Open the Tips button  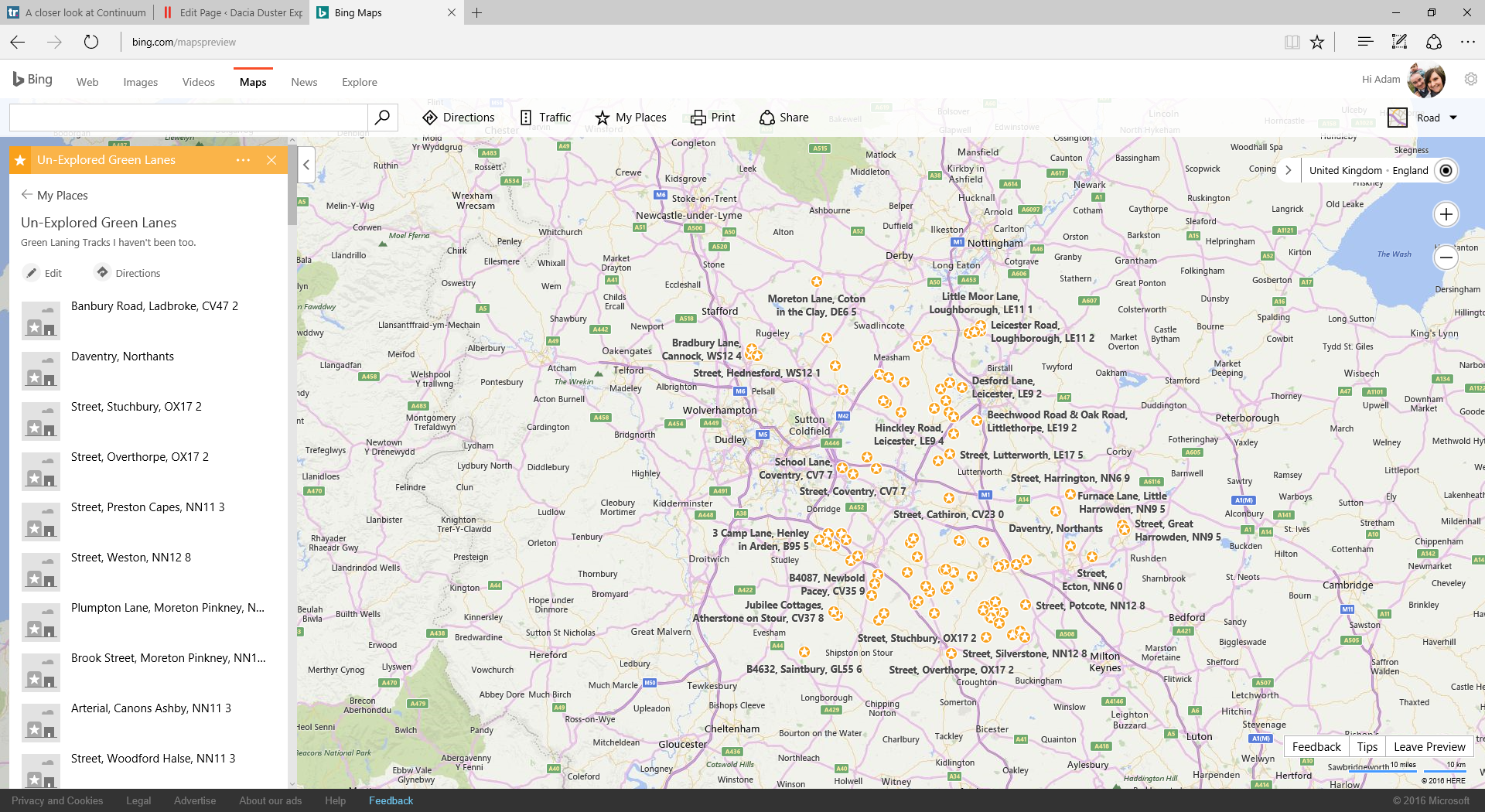tap(1367, 746)
